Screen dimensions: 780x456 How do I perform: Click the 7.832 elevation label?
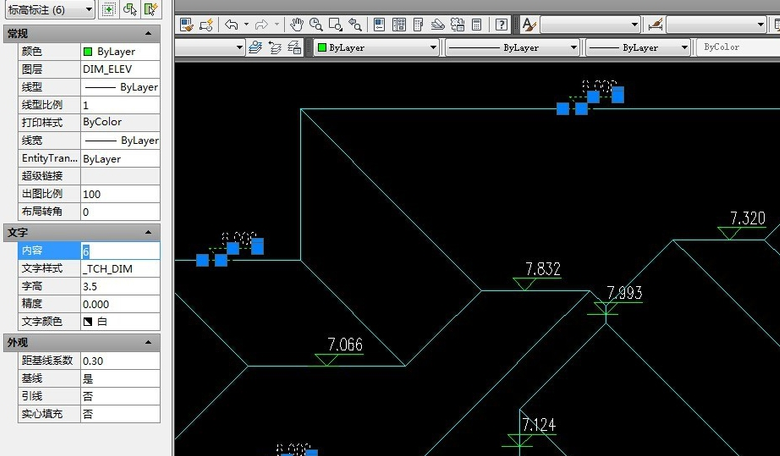pos(543,269)
